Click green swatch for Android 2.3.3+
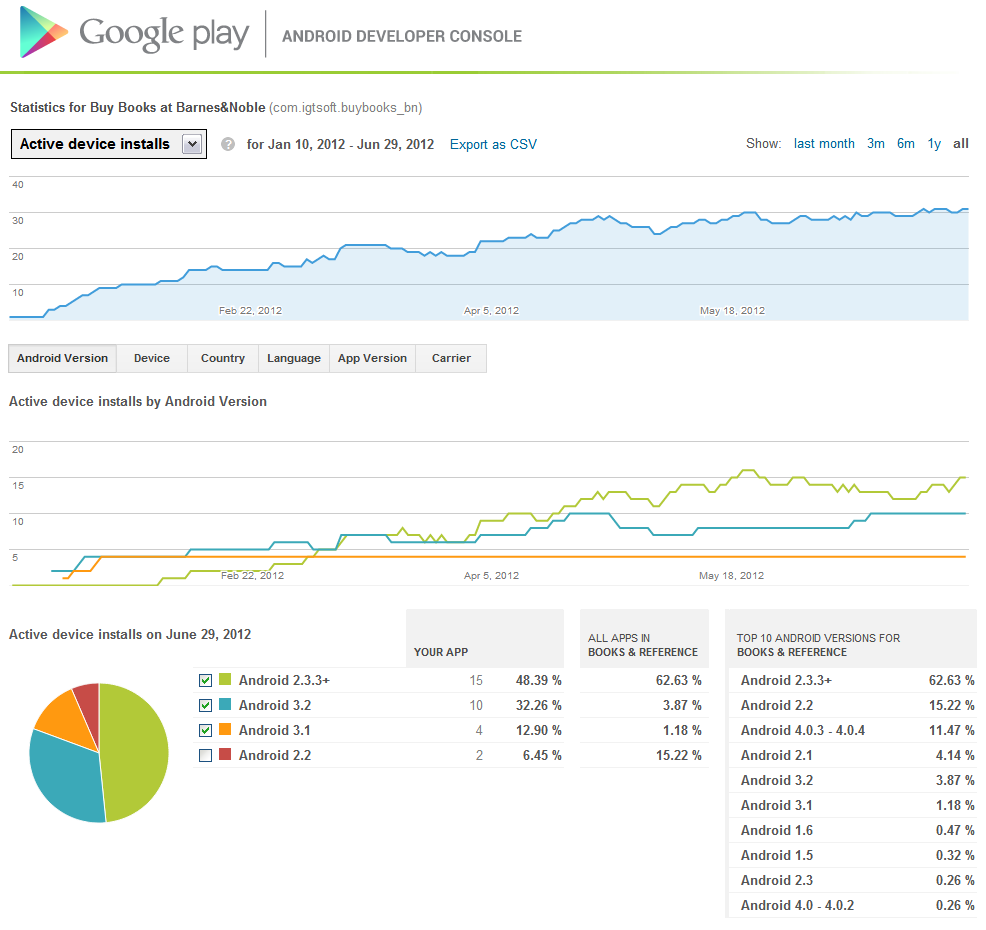This screenshot has height=930, width=986. coord(224,679)
